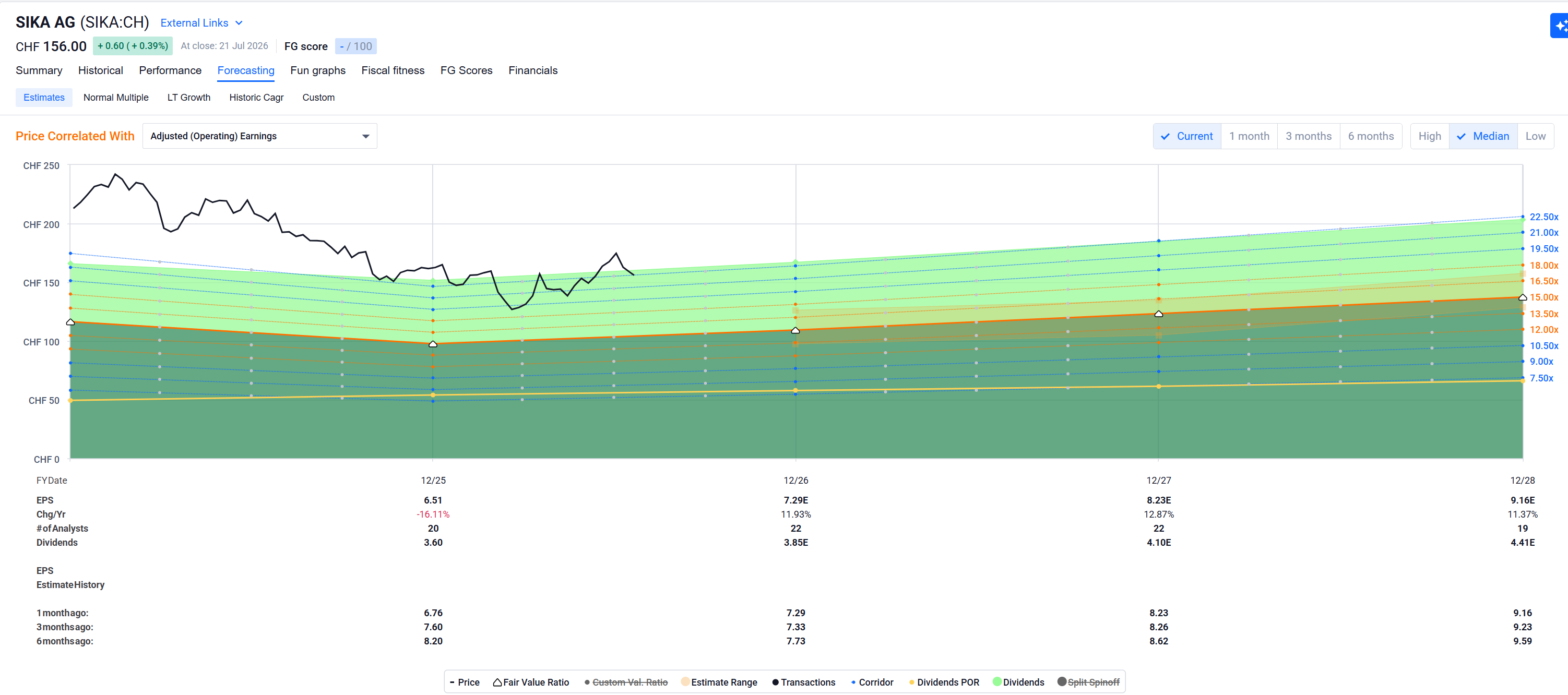The width and height of the screenshot is (1568, 695).
Task: Toggle the Current estimates option
Action: point(1187,136)
